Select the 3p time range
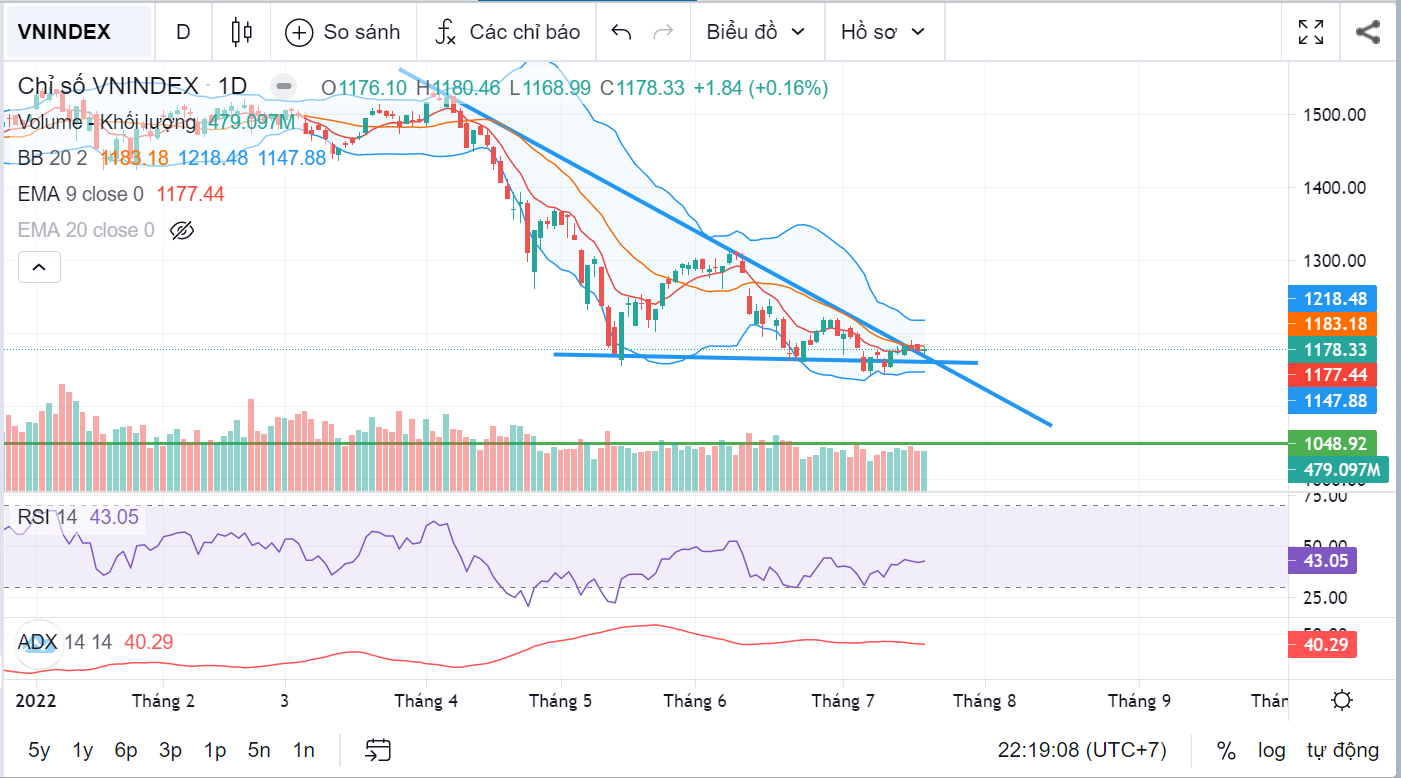The width and height of the screenshot is (1401, 778). 170,750
